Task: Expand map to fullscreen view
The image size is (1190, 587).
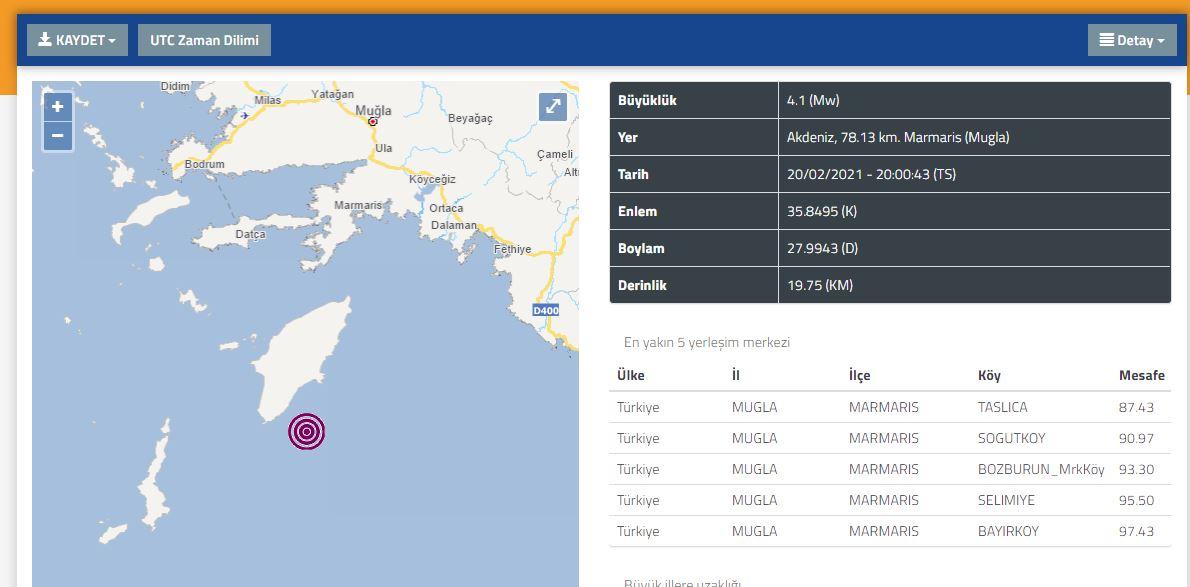Action: point(553,107)
